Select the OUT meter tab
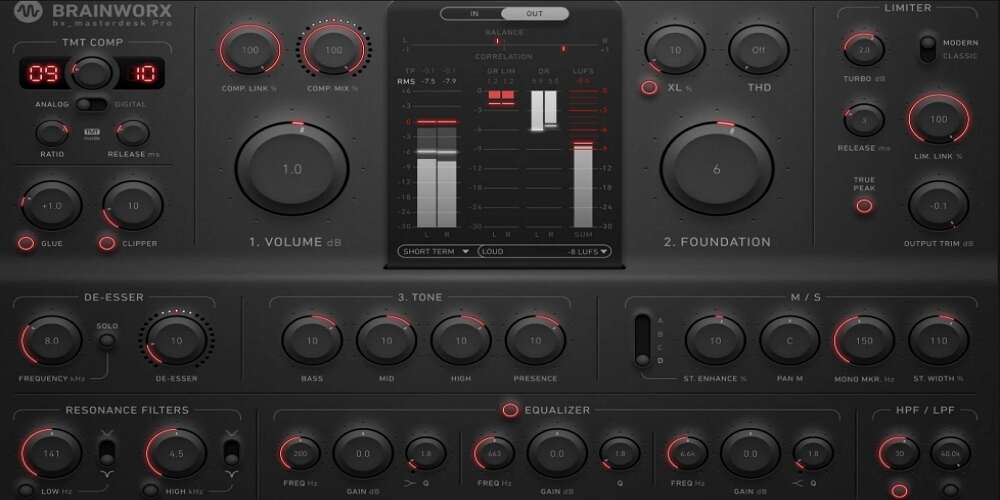The width and height of the screenshot is (1000, 500). (534, 13)
